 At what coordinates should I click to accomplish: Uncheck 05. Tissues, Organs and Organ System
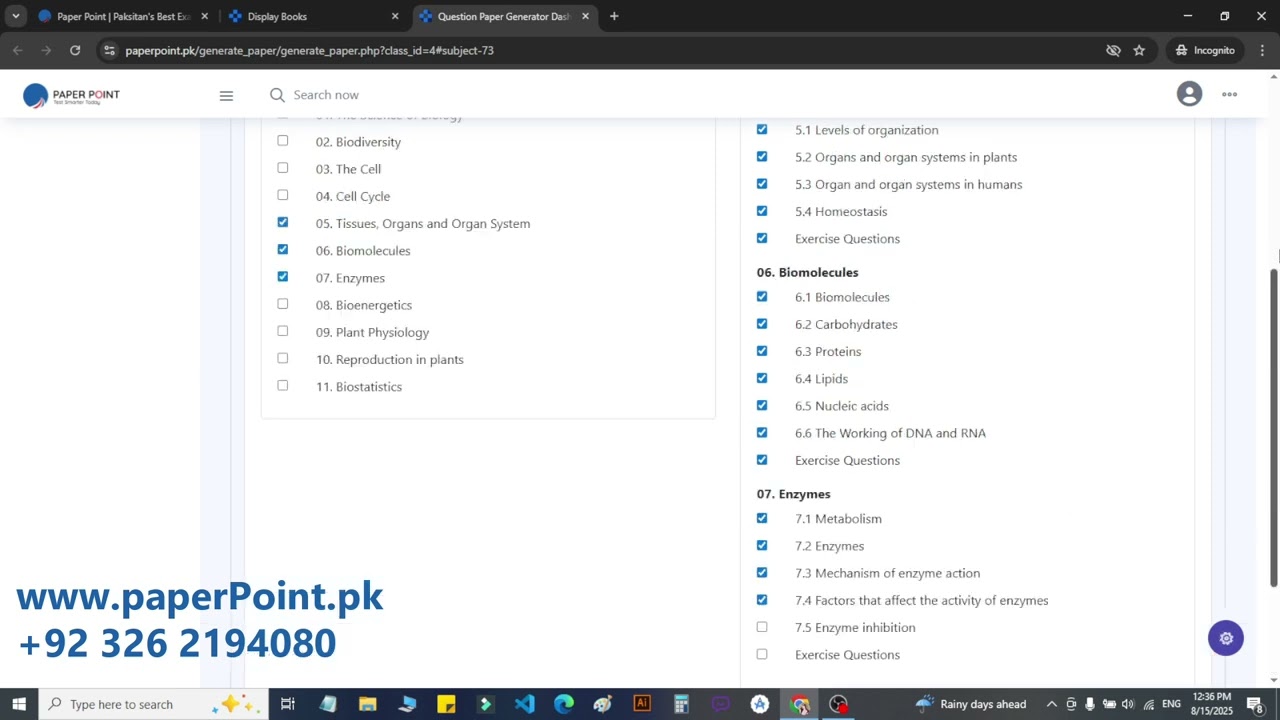[283, 222]
